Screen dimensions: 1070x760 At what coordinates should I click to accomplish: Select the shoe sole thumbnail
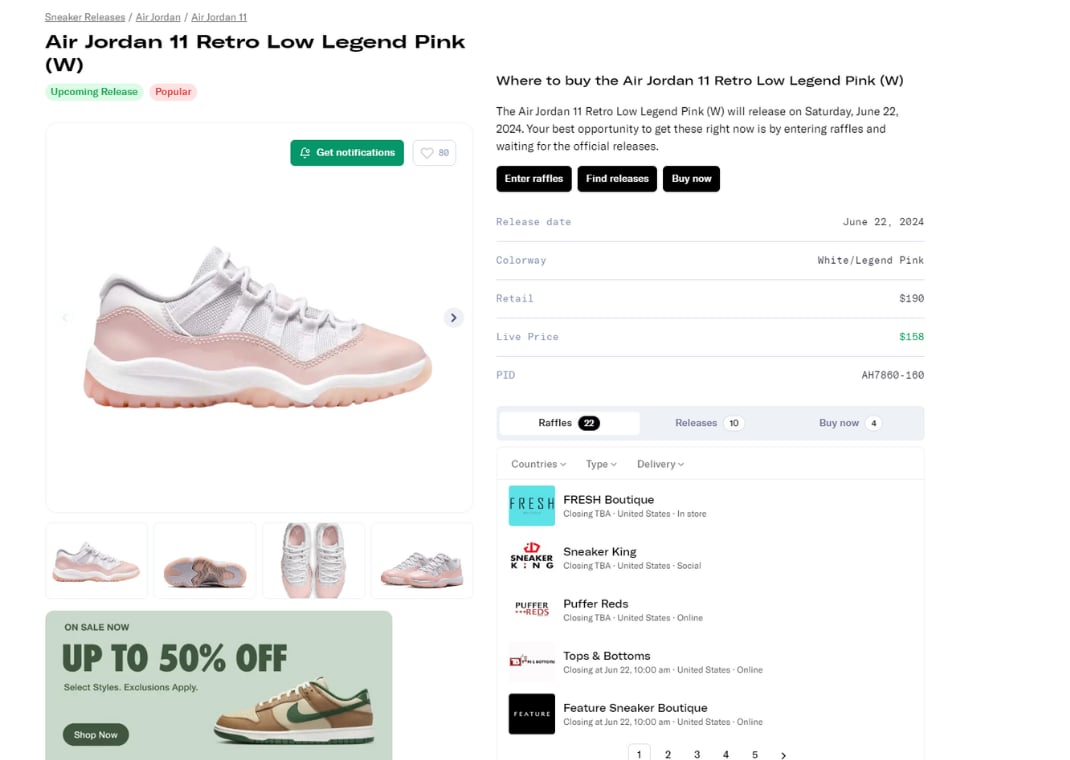click(205, 561)
